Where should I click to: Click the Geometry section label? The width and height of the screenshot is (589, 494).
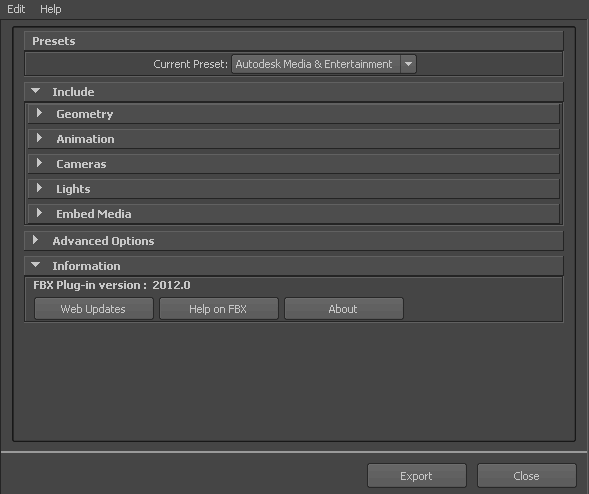point(85,114)
